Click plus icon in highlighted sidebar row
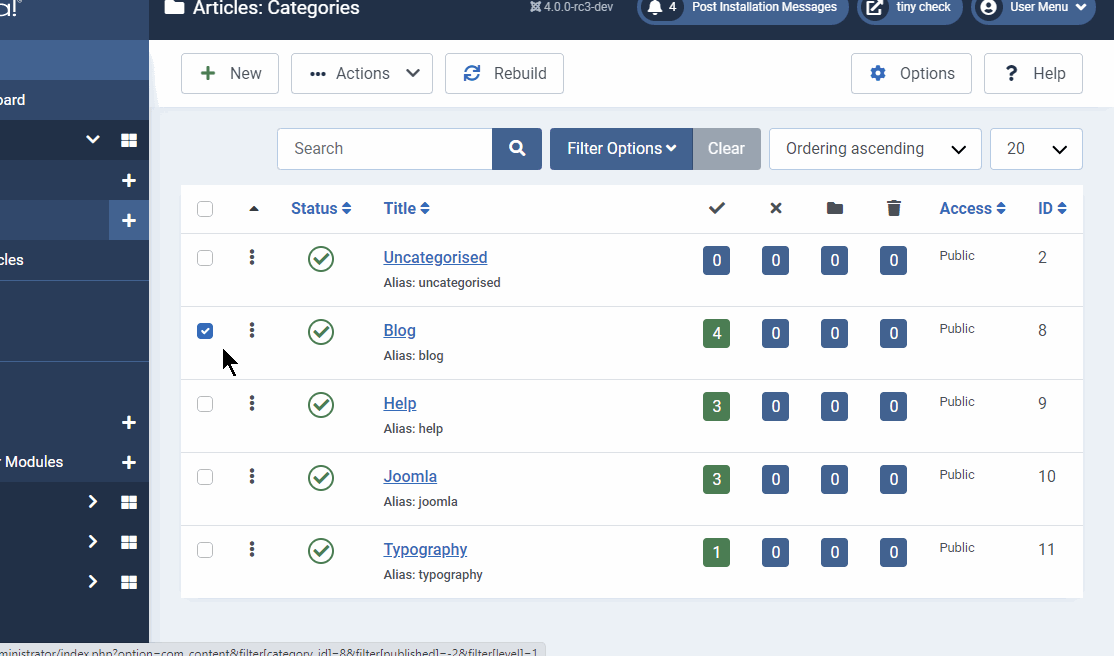 click(x=129, y=220)
